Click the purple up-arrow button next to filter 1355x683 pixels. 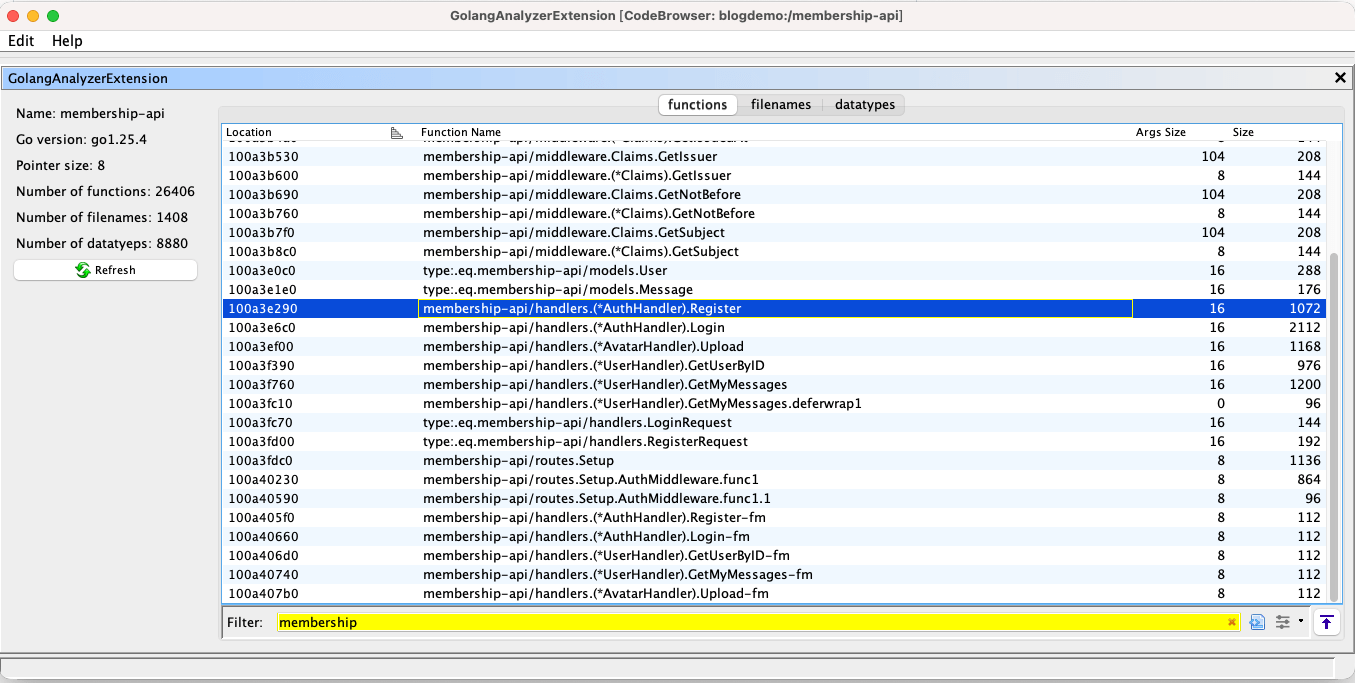(1326, 622)
